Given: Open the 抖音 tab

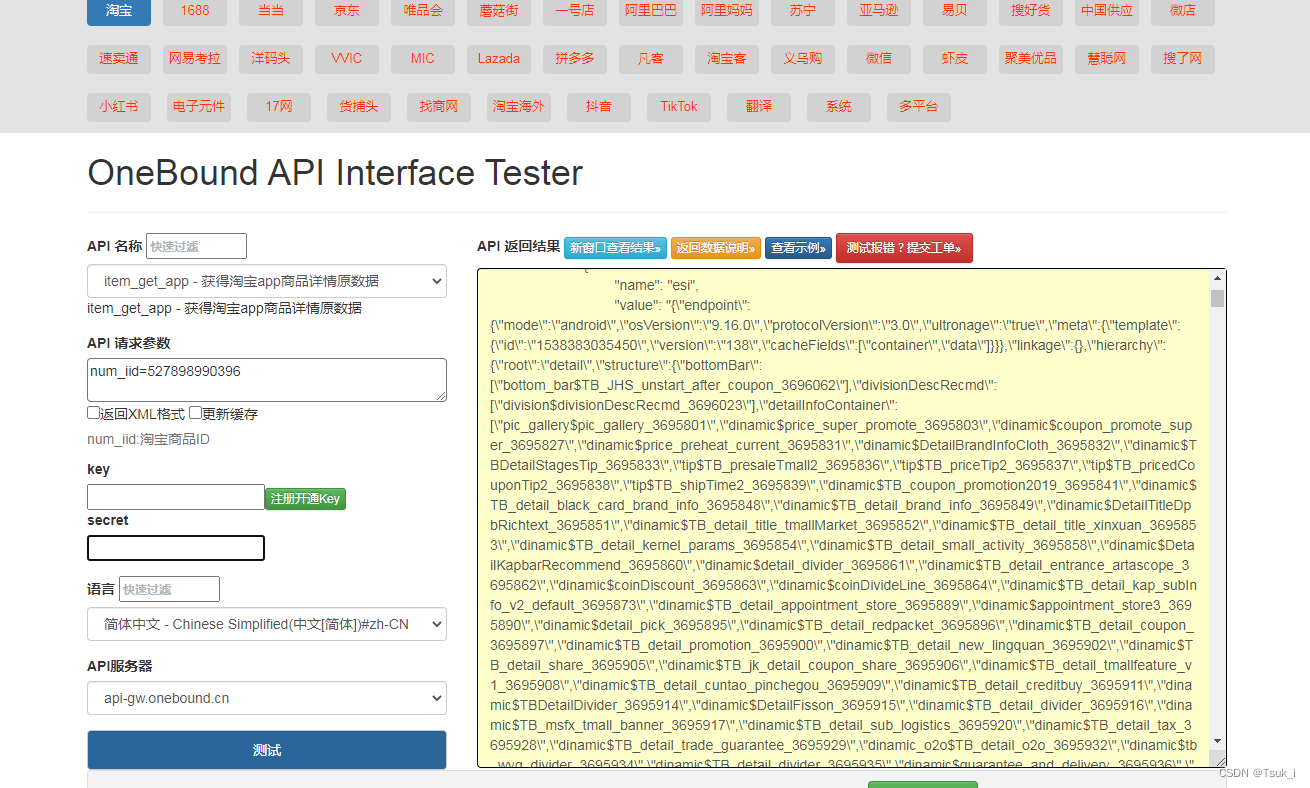Looking at the screenshot, I should [599, 107].
